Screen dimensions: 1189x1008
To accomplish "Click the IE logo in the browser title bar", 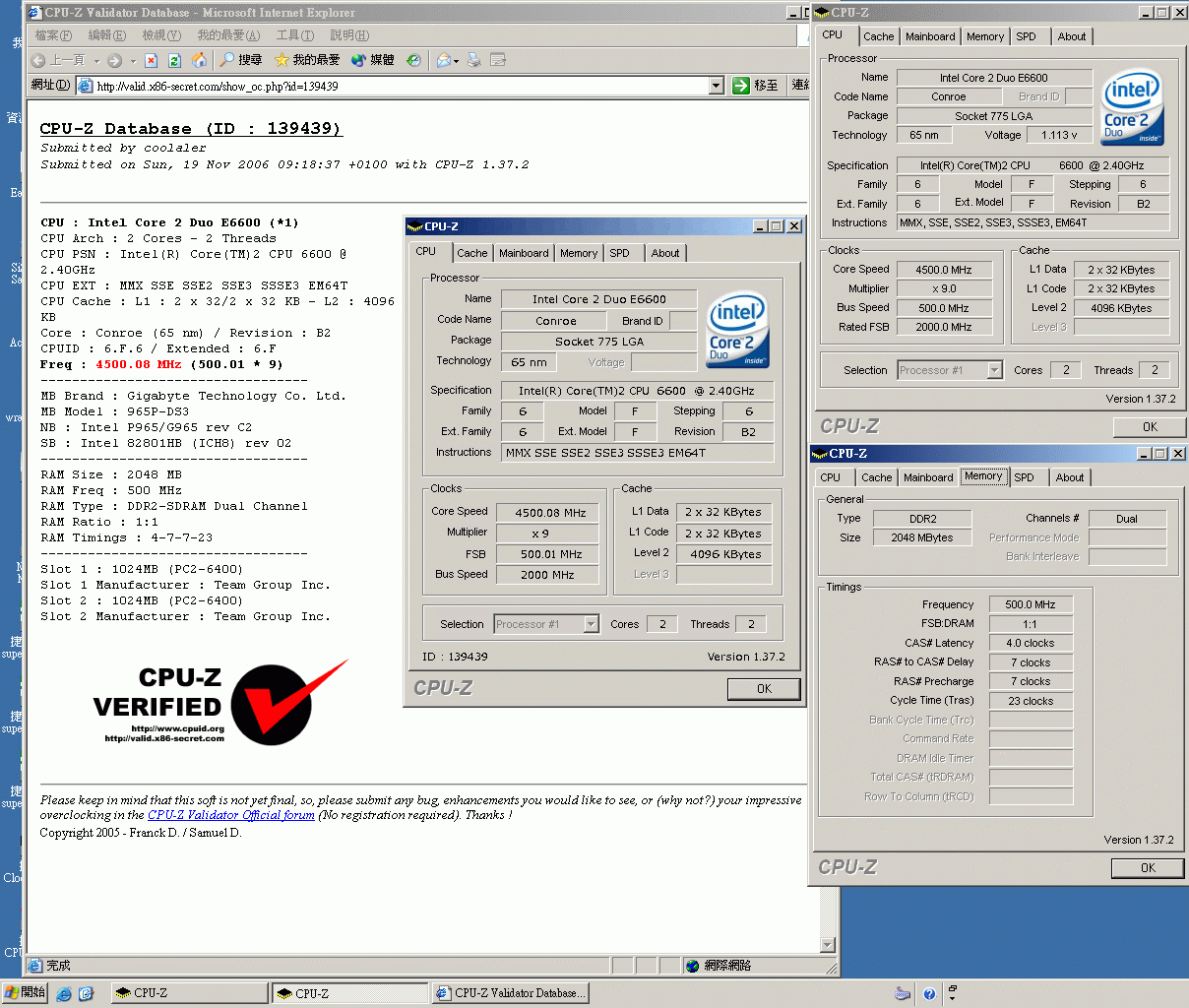I will coord(34,13).
